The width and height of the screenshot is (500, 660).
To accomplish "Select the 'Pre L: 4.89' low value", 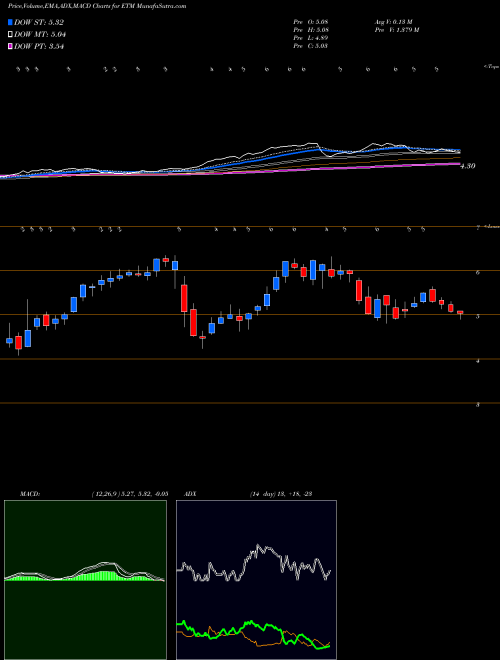I will coord(311,38).
